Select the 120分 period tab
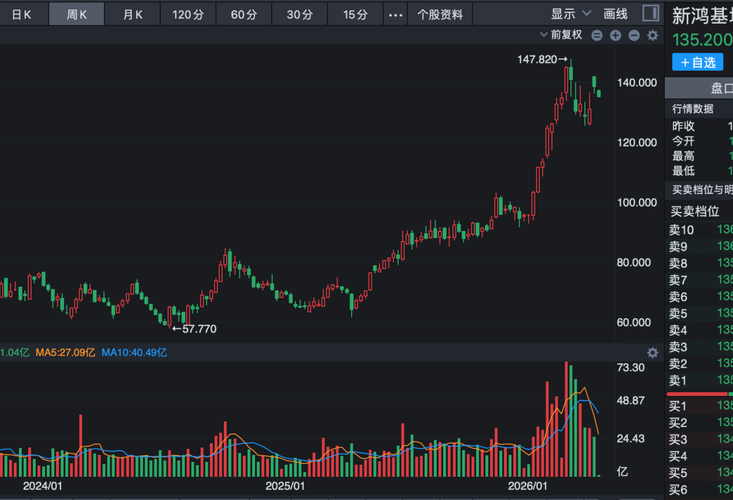The image size is (733, 500). pos(187,14)
